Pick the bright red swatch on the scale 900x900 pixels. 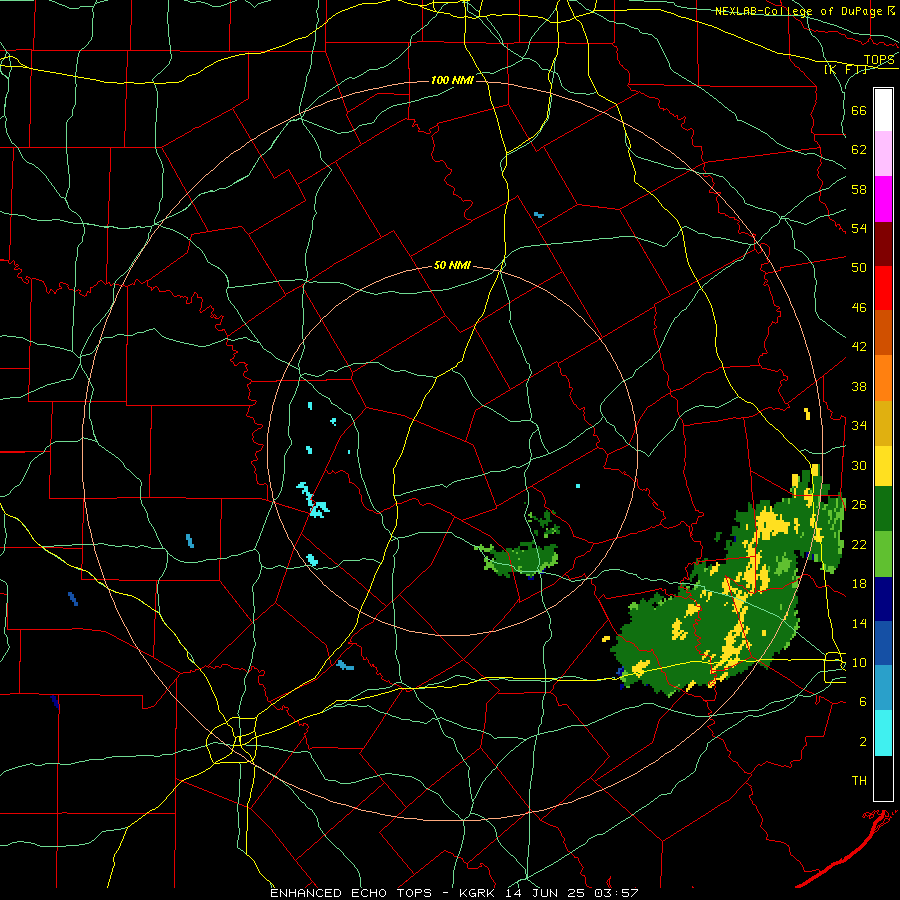pyautogui.click(x=883, y=288)
